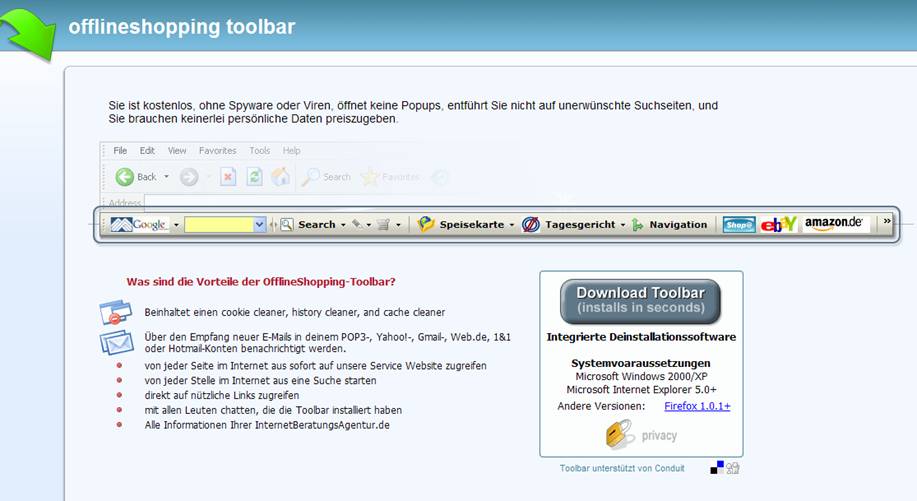Click the Favorites star button
The width and height of the screenshot is (917, 501).
tap(390, 177)
